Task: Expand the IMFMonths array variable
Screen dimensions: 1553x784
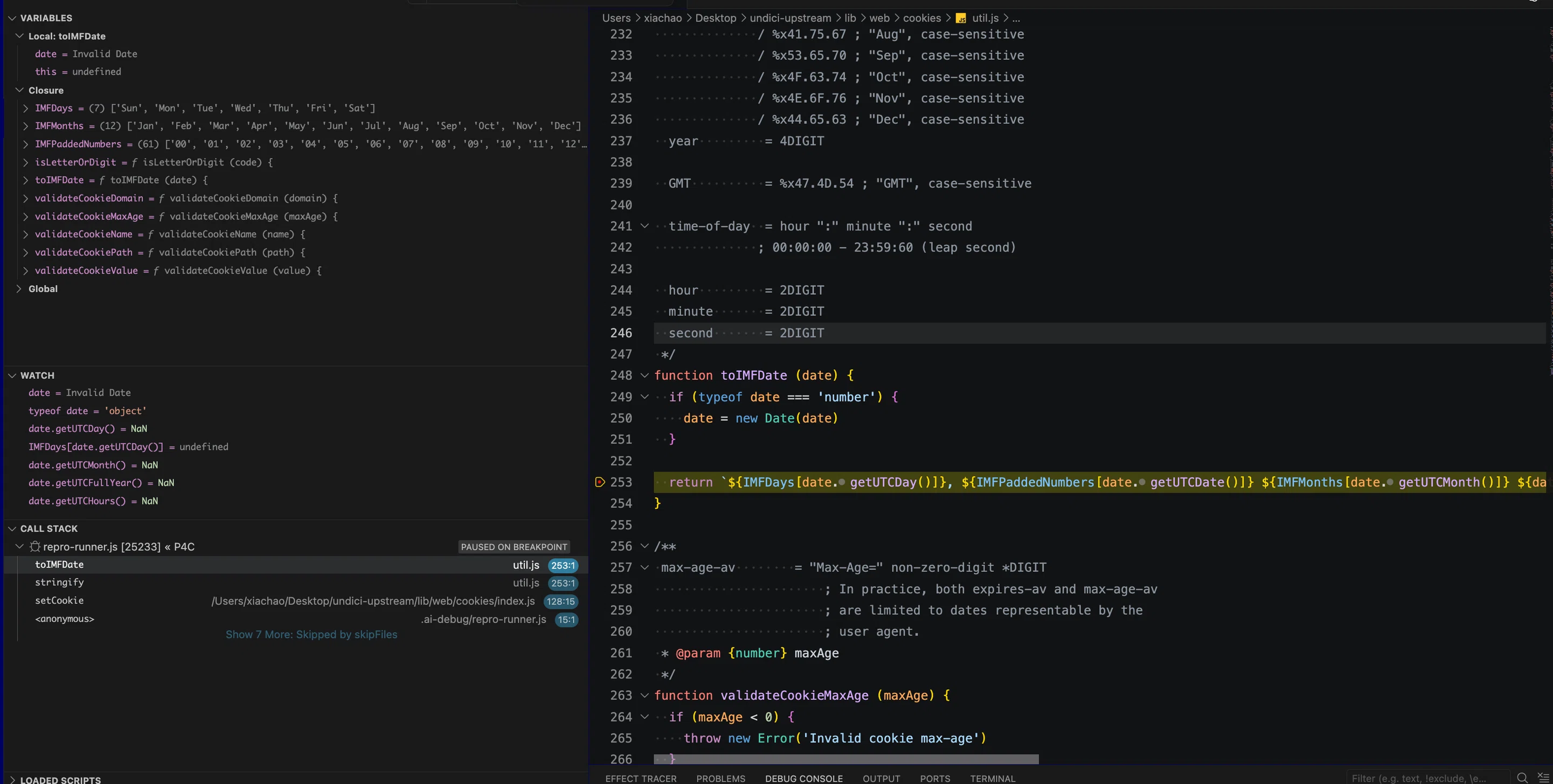Action: (x=25, y=126)
